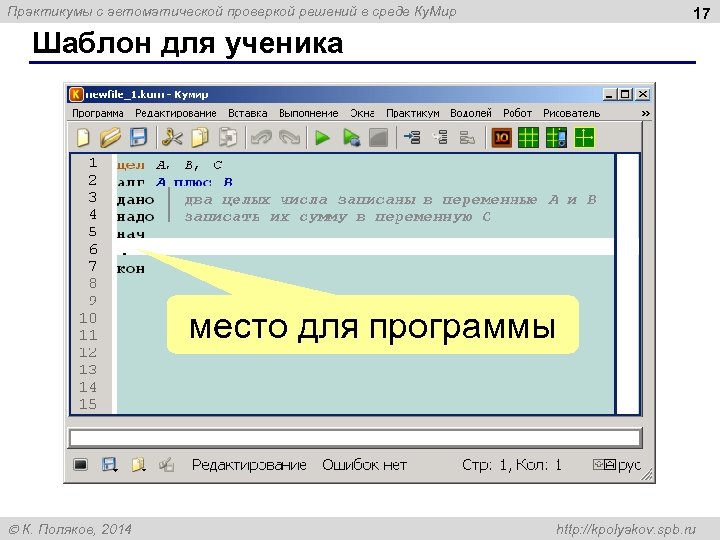
Task: Show the Рисователь green crosshair icon
Action: [584, 138]
